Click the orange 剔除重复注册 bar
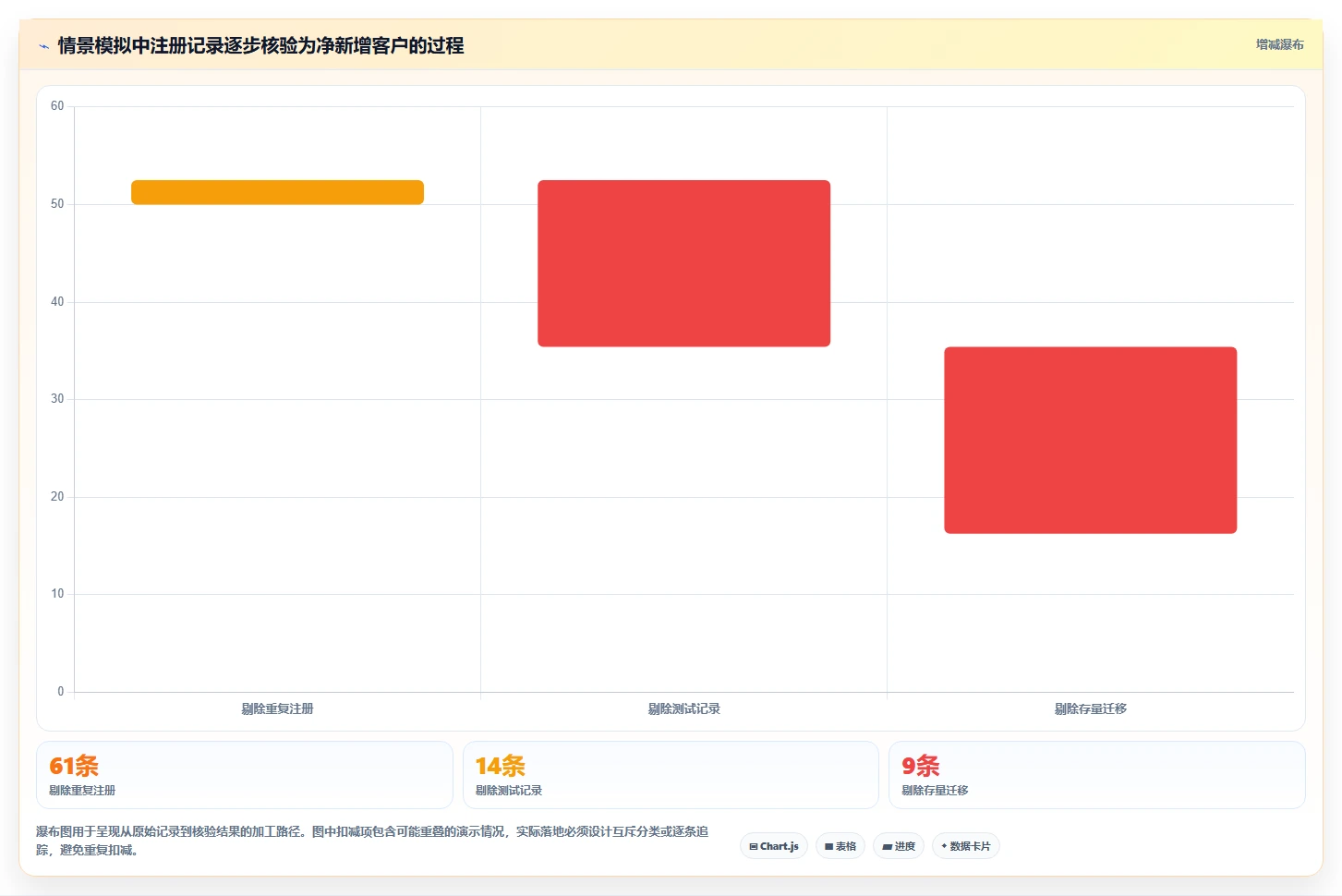The height and width of the screenshot is (896, 1342). pyautogui.click(x=277, y=192)
